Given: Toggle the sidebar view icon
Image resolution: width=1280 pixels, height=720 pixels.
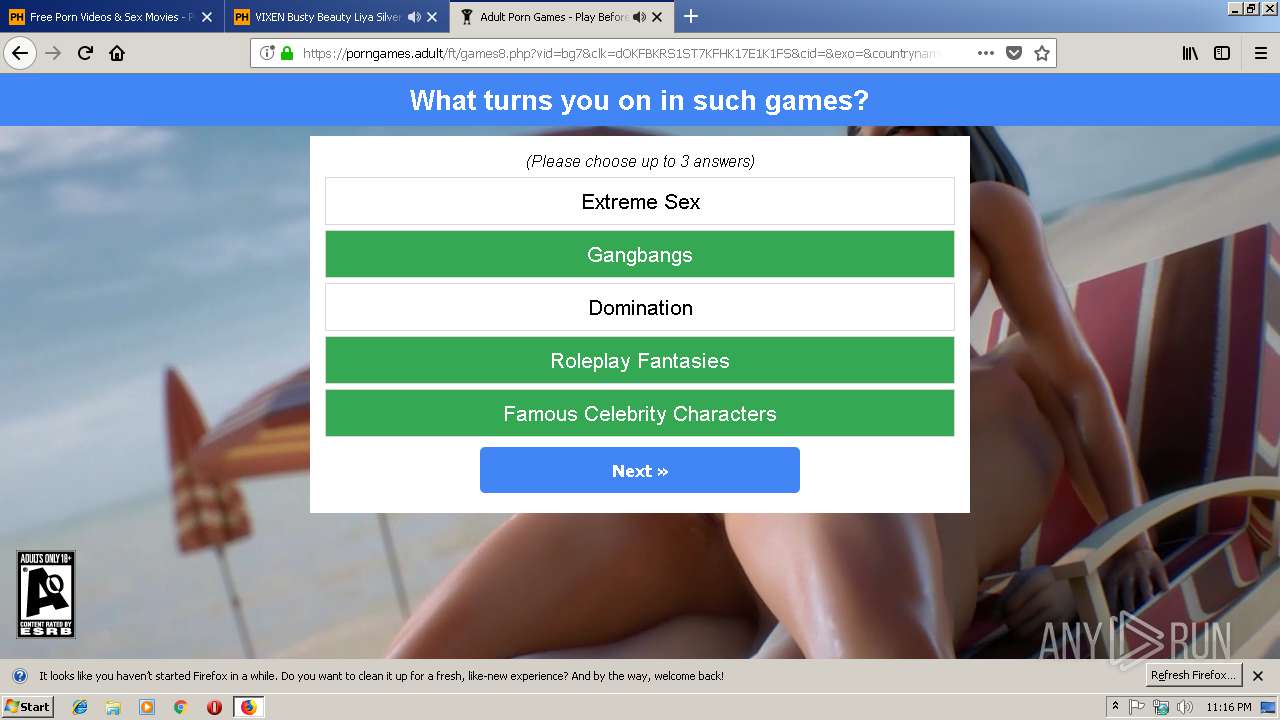Looking at the screenshot, I should point(1222,53).
